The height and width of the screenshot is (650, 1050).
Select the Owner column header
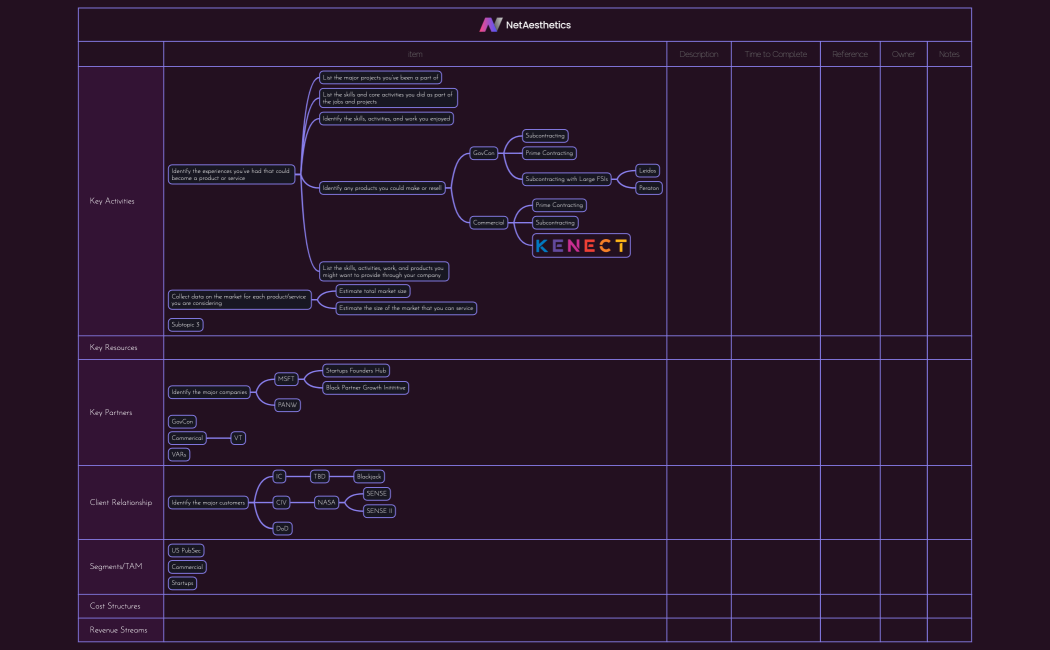pyautogui.click(x=903, y=54)
